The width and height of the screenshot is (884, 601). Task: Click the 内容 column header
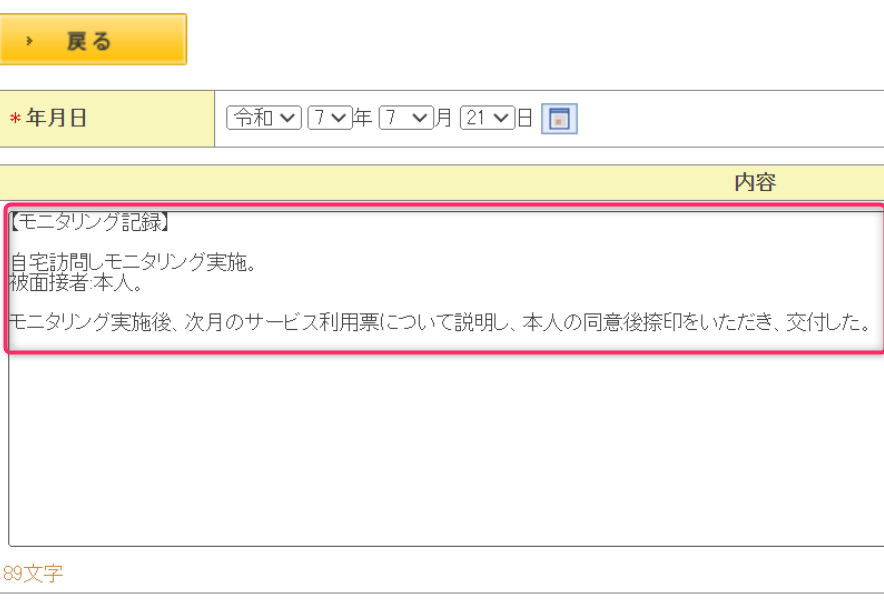(x=754, y=182)
